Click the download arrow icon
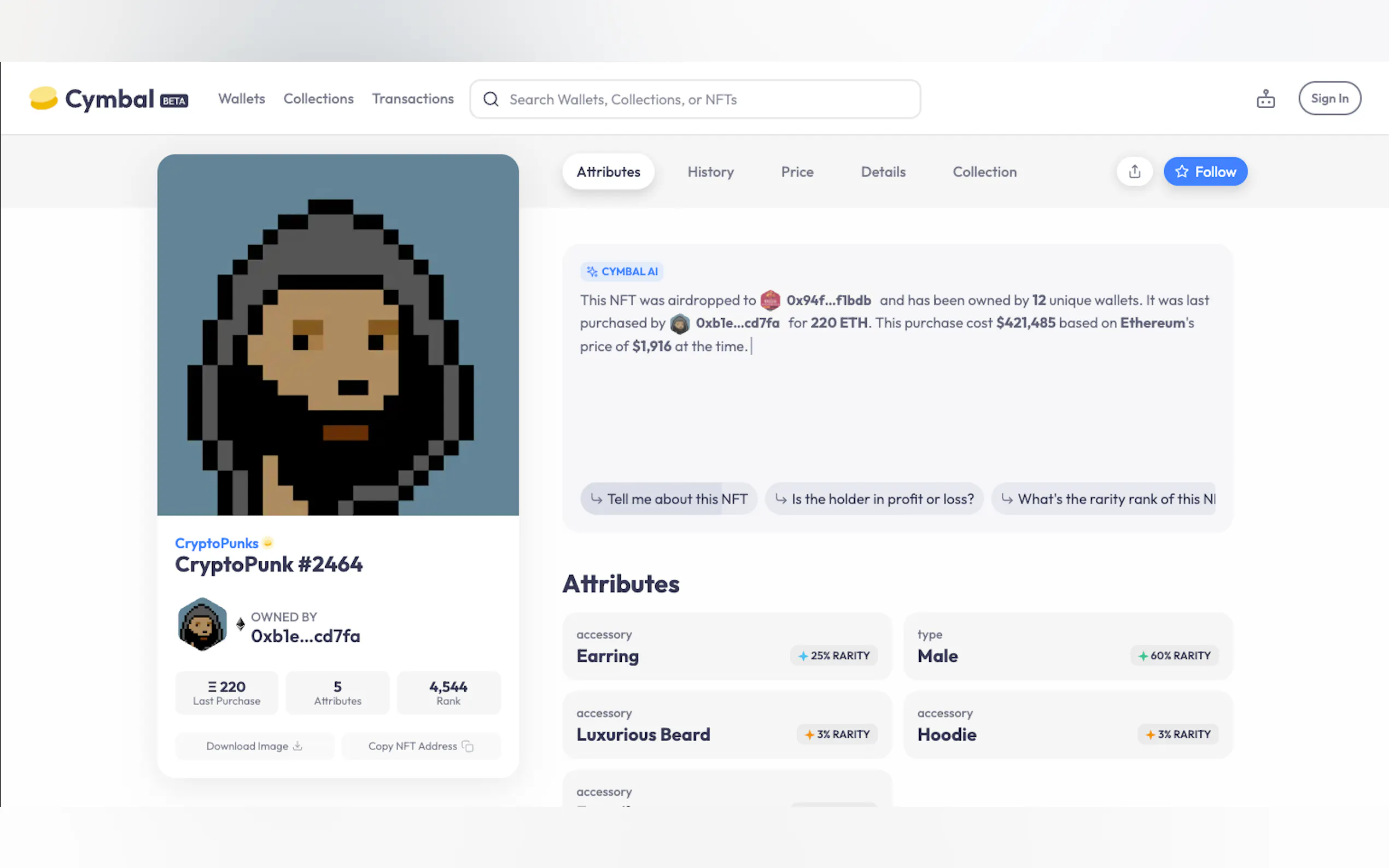This screenshot has width=1389, height=868. [297, 746]
